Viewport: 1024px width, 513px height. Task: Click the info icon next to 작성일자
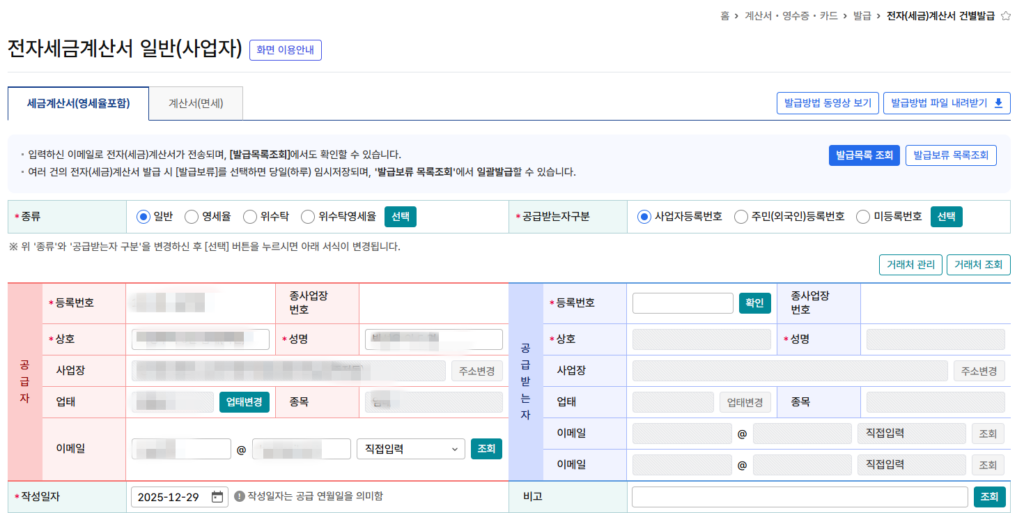(239, 497)
